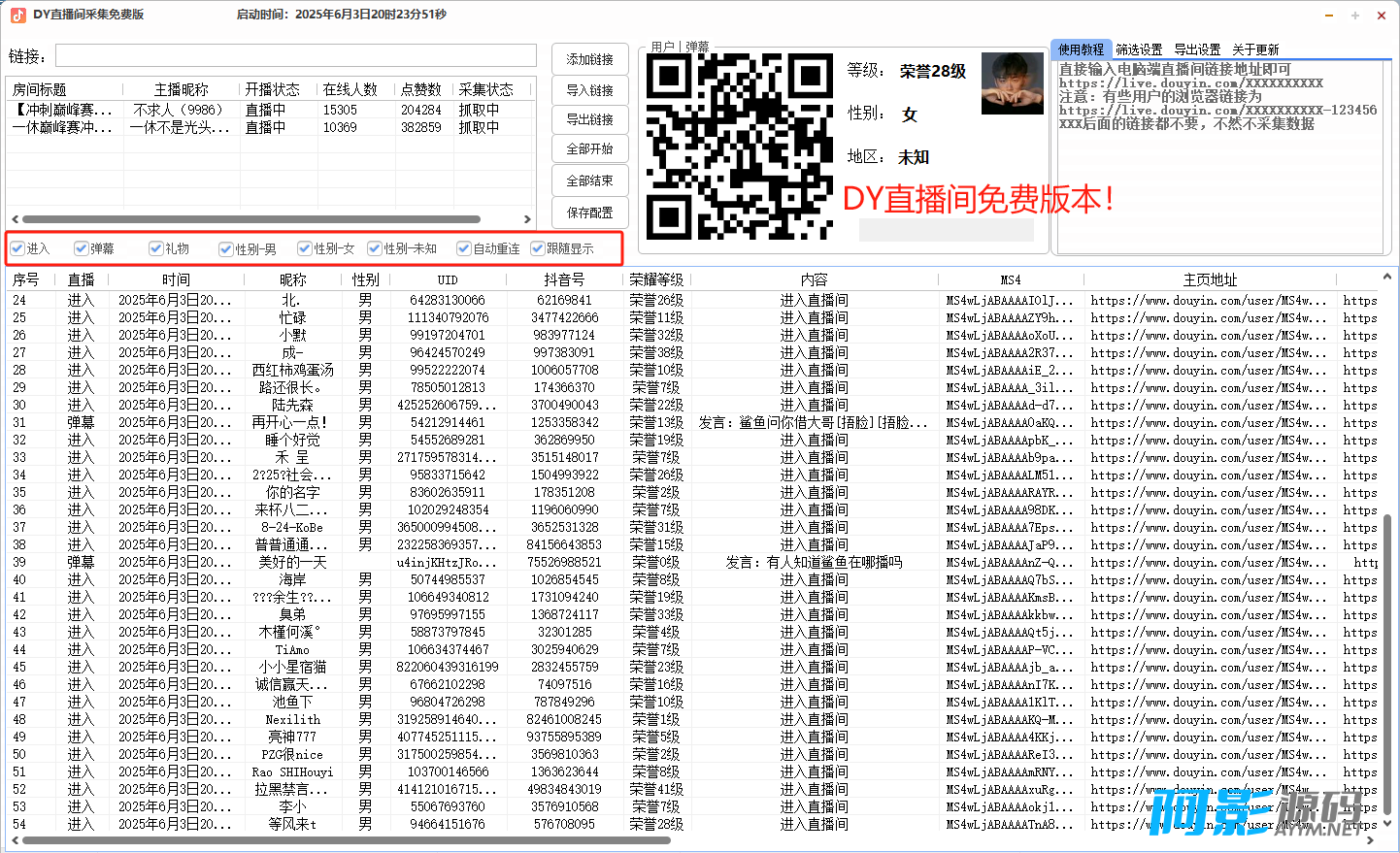The width and height of the screenshot is (1400, 853).
Task: Click the QR code image
Action: click(x=740, y=146)
